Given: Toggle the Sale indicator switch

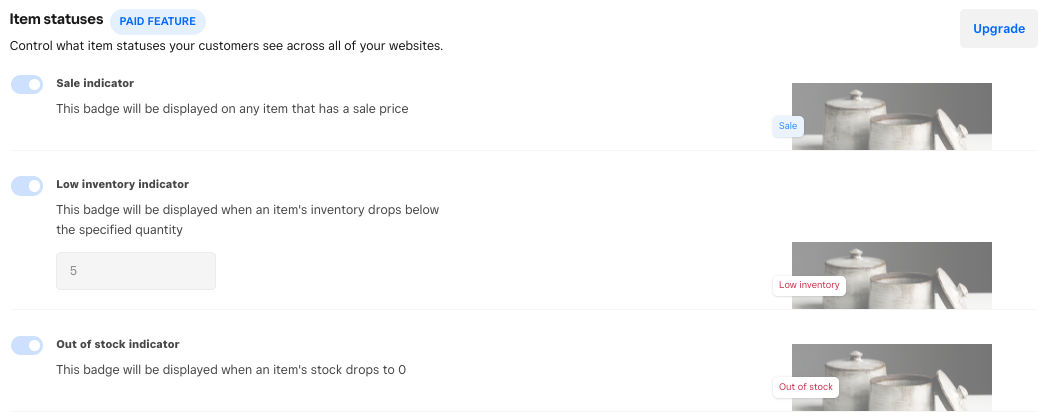Looking at the screenshot, I should [x=27, y=85].
